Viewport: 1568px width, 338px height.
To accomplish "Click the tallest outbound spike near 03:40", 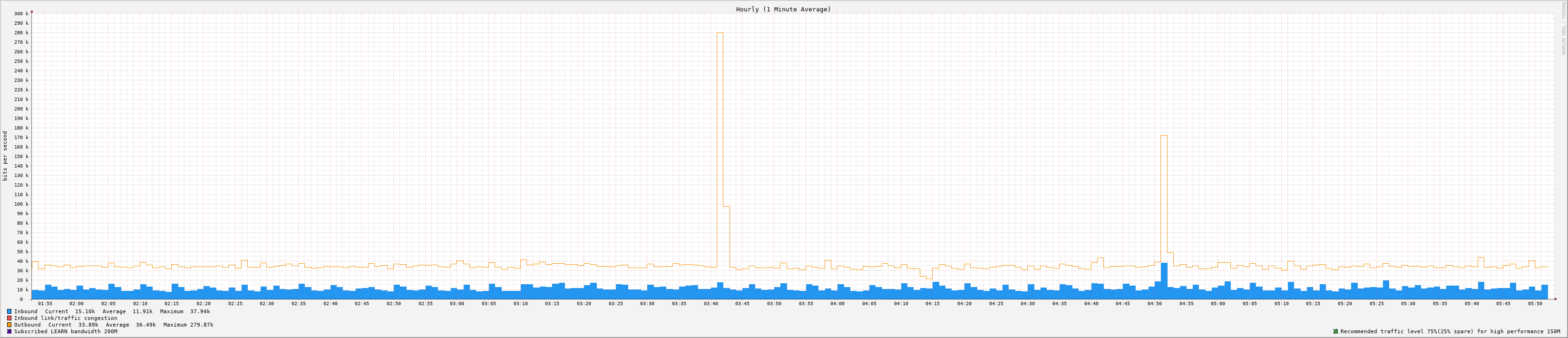I will pyautogui.click(x=720, y=33).
